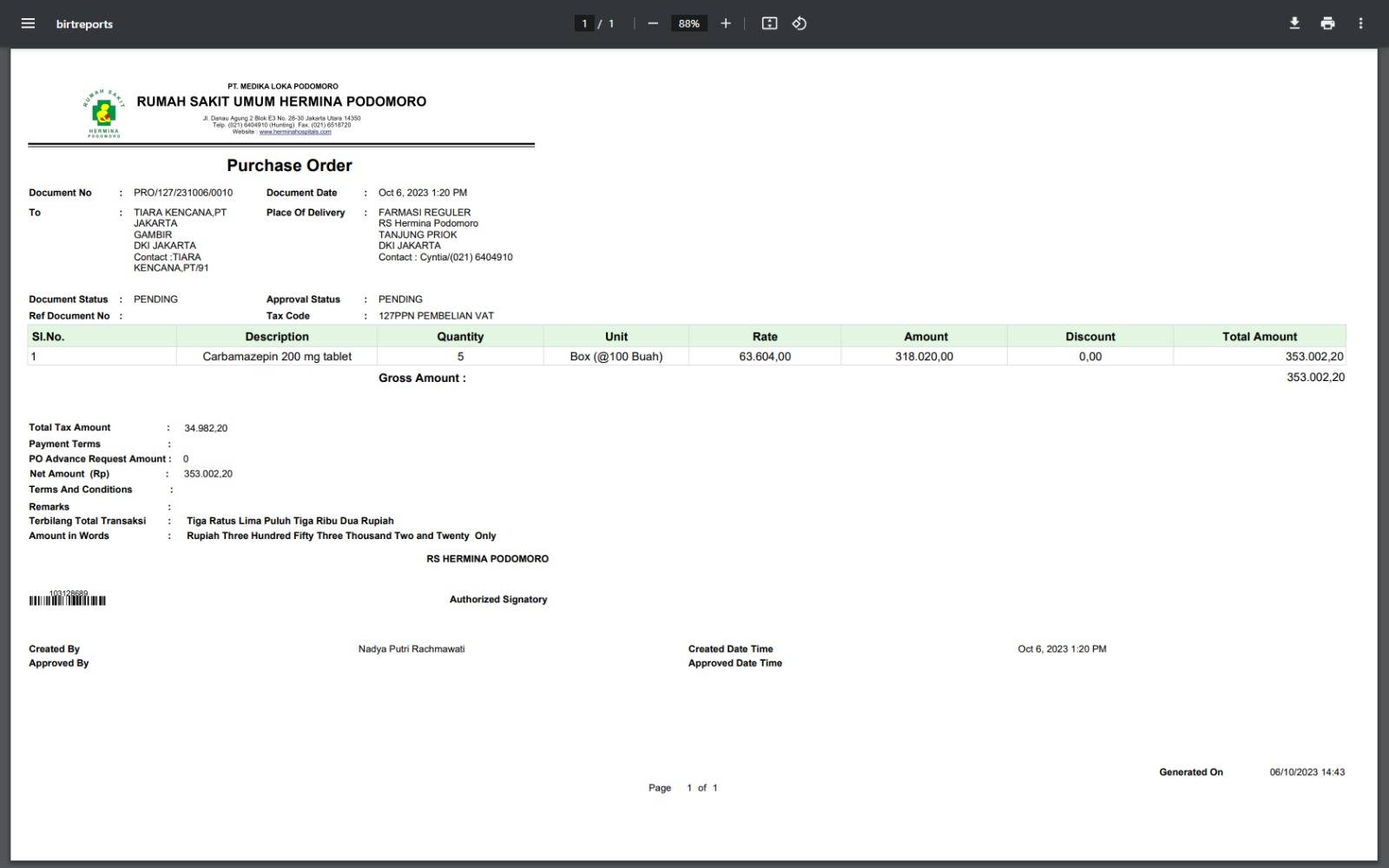Click the Ref Document No label
This screenshot has height=868, width=1389.
click(69, 316)
